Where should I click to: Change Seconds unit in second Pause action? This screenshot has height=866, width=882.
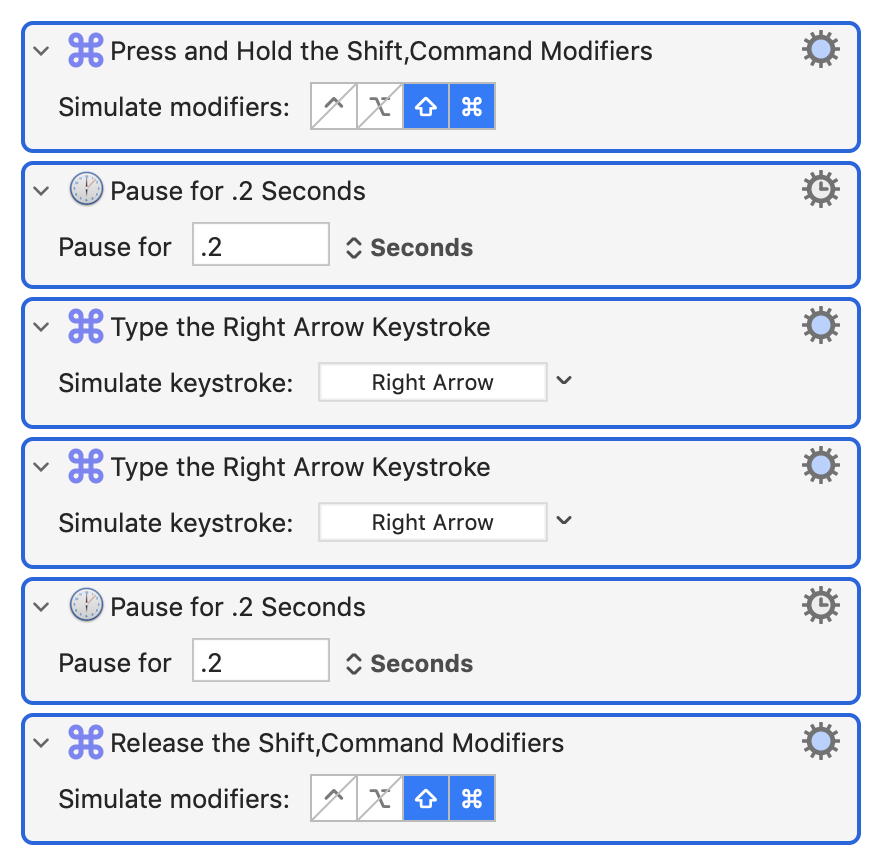[410, 664]
